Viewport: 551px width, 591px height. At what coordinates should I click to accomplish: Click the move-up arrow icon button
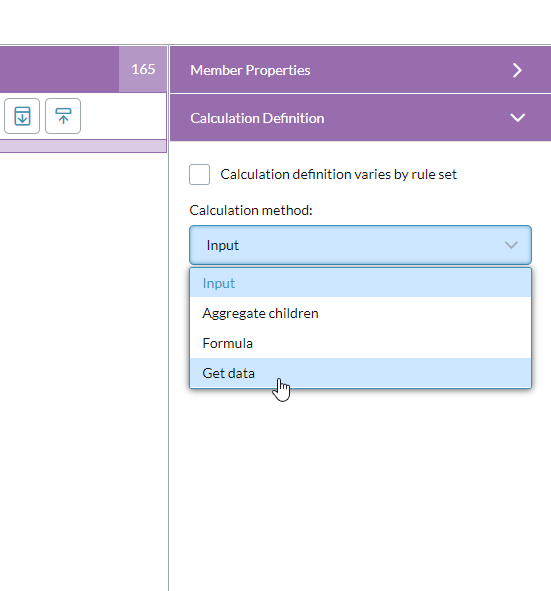pyautogui.click(x=63, y=116)
